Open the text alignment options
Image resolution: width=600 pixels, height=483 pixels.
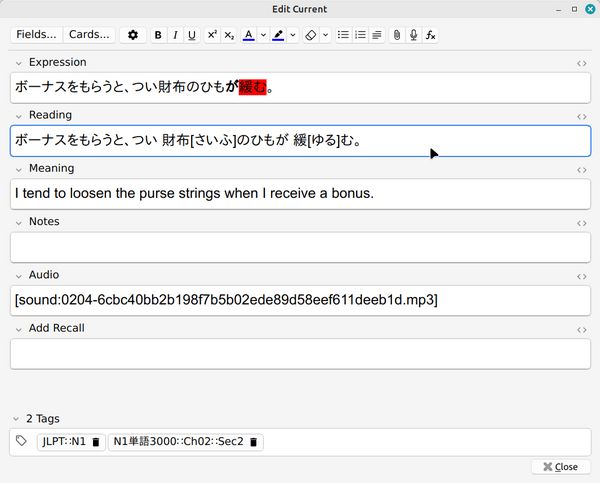377,35
